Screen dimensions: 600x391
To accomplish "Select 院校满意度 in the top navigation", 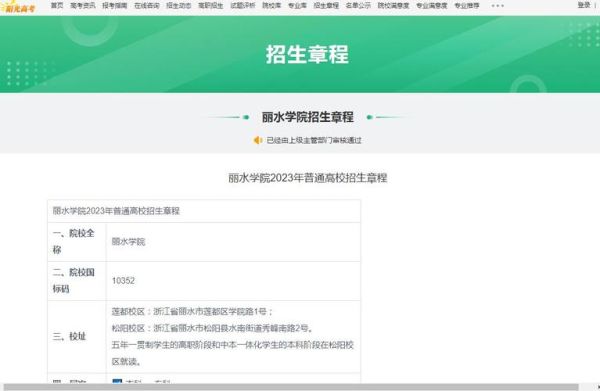I will pyautogui.click(x=393, y=5).
